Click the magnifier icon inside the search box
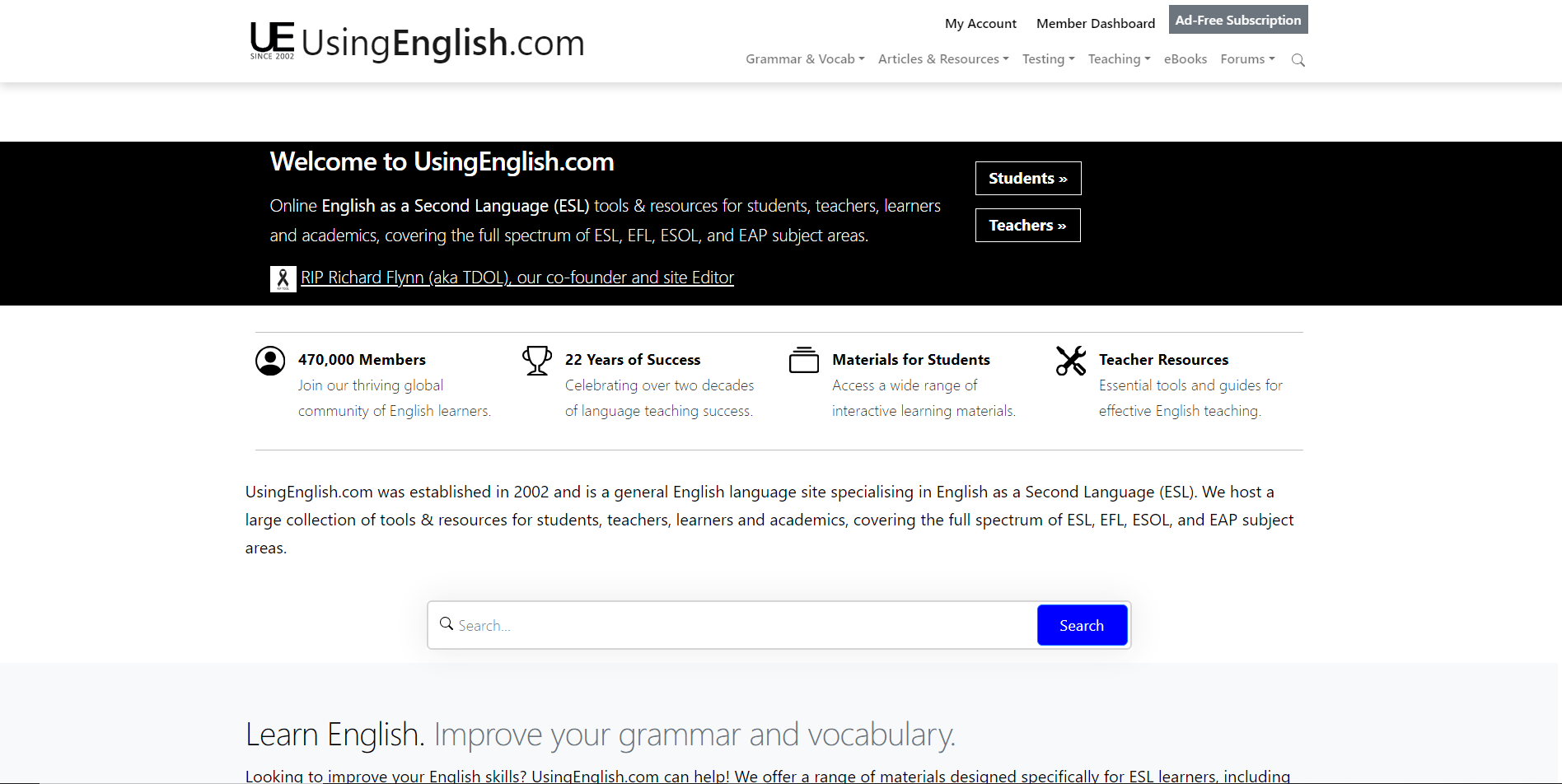 coord(447,624)
